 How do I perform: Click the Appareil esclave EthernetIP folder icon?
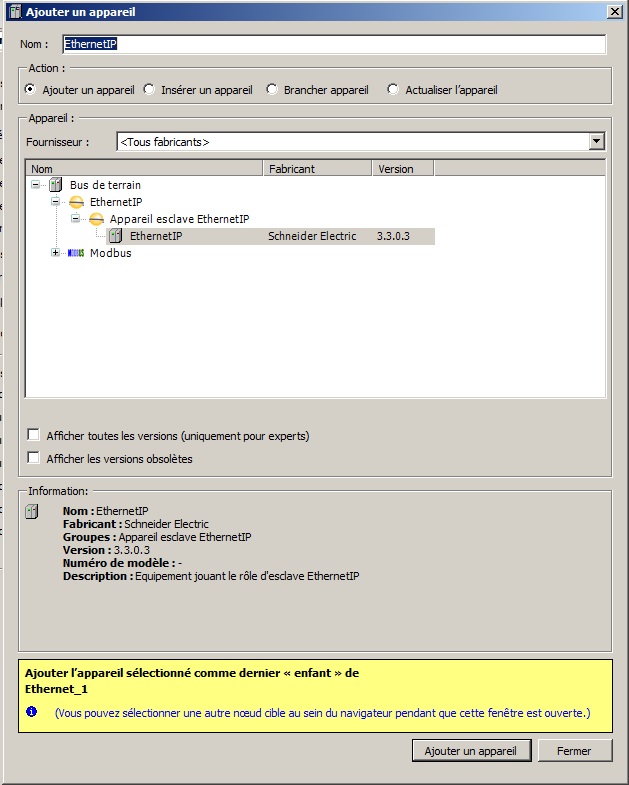pyautogui.click(x=96, y=220)
